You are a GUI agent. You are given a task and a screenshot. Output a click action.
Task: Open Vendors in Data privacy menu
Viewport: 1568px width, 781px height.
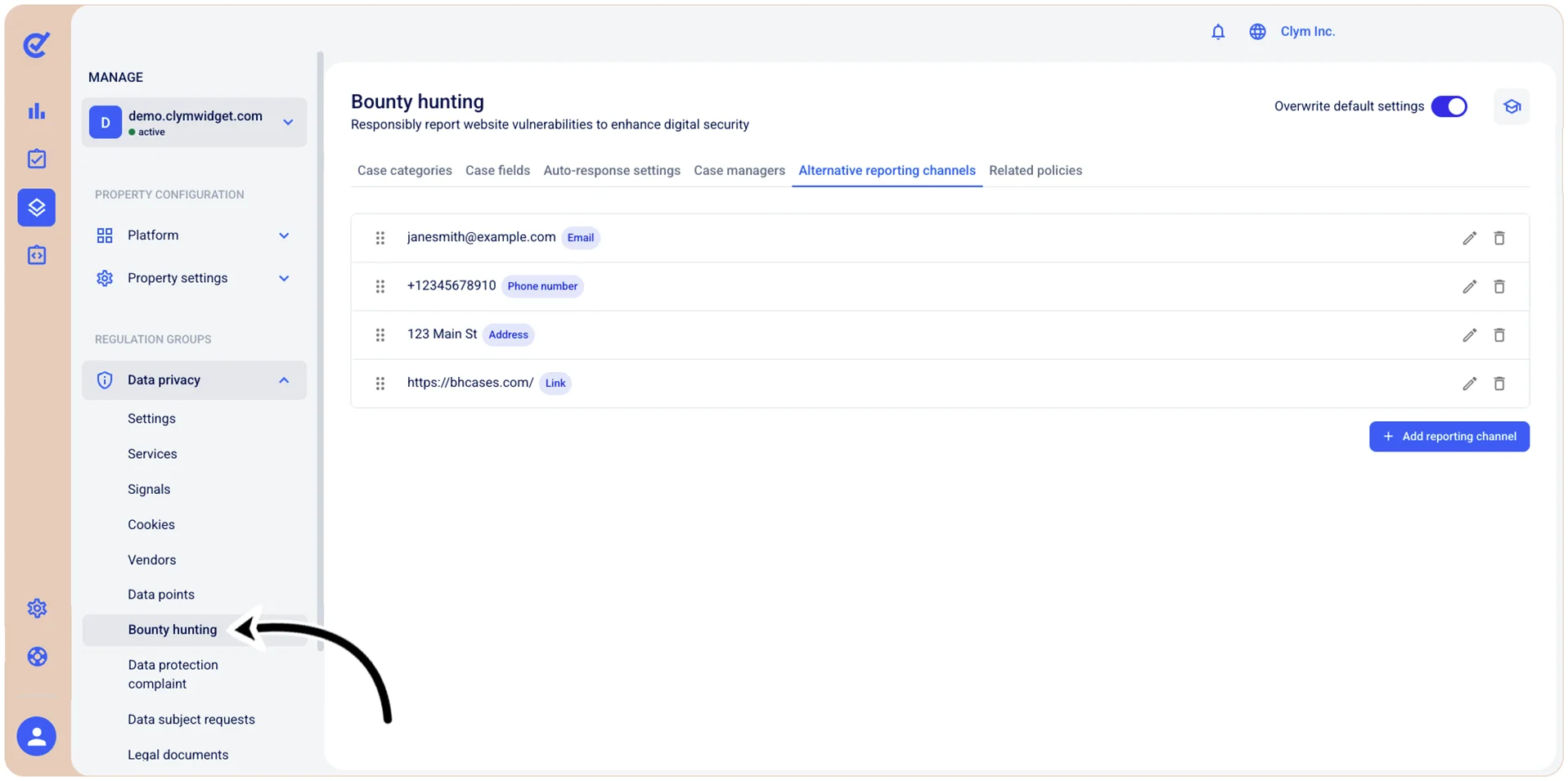pyautogui.click(x=152, y=560)
